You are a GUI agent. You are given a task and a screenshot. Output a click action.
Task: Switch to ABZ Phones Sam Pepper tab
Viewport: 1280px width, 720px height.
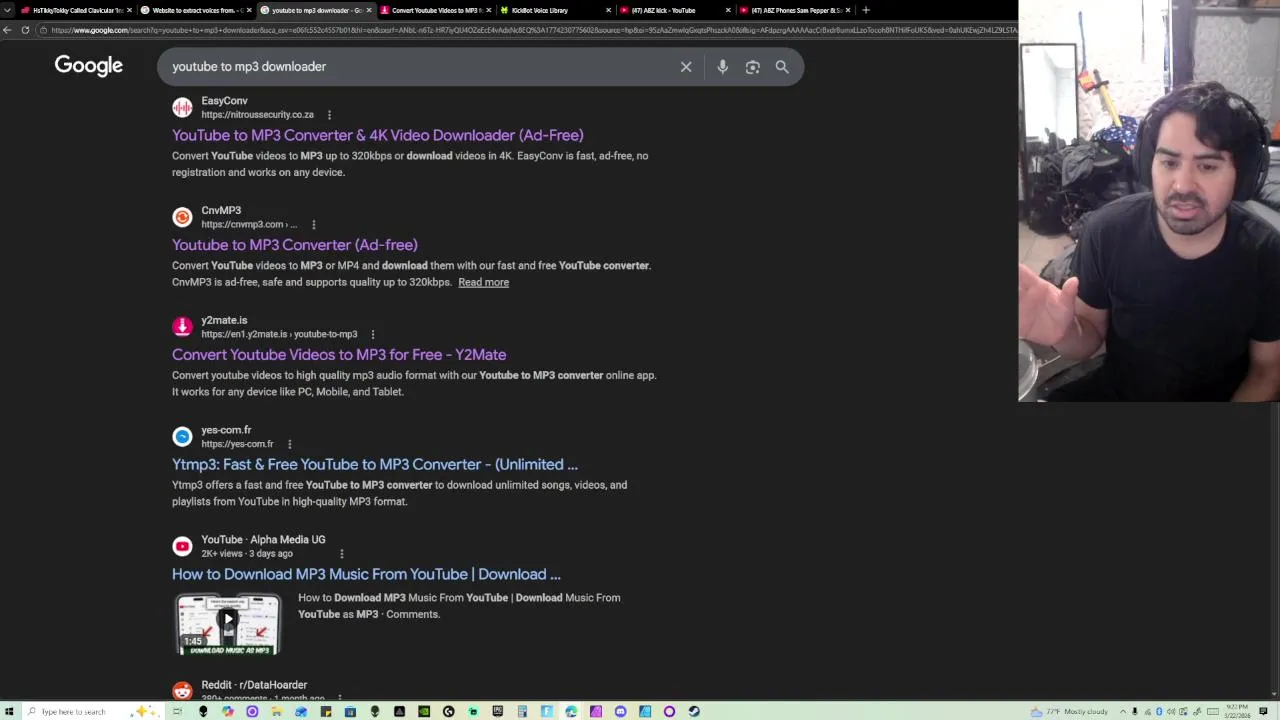(795, 10)
